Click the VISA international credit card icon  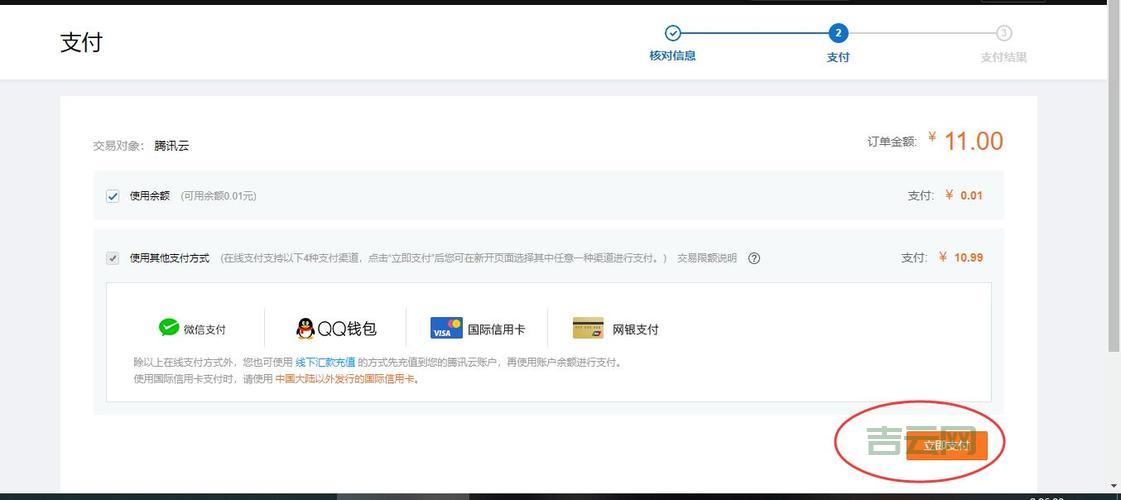pos(446,328)
